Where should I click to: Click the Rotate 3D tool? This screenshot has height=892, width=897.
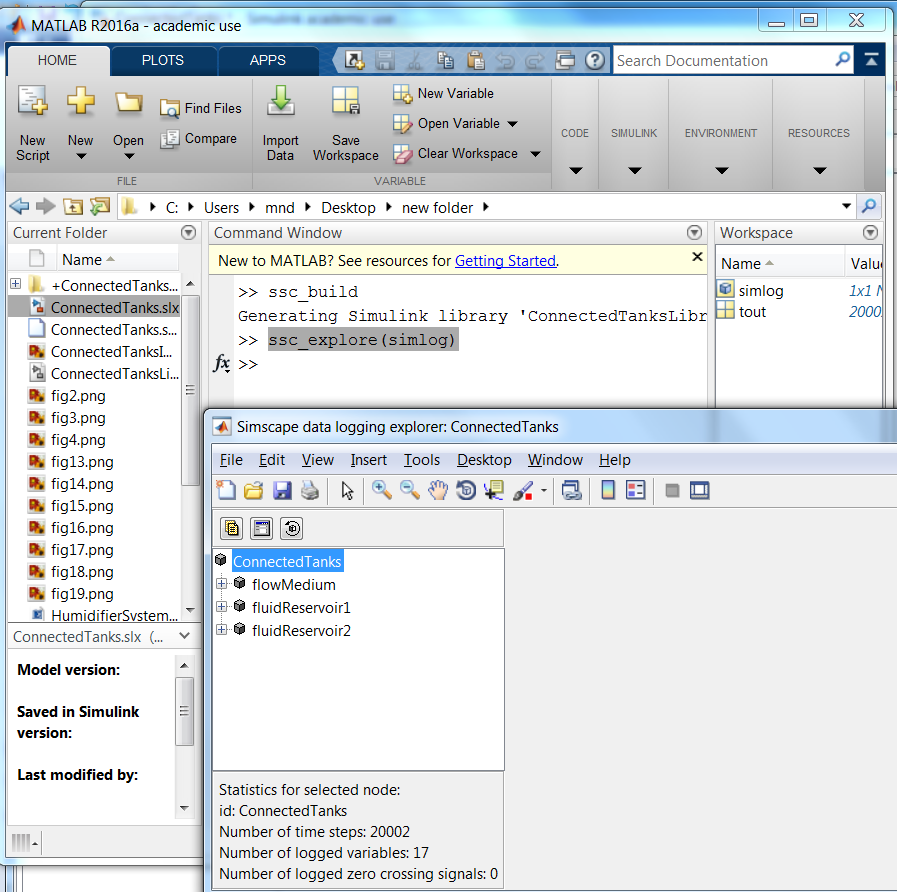pyautogui.click(x=465, y=490)
